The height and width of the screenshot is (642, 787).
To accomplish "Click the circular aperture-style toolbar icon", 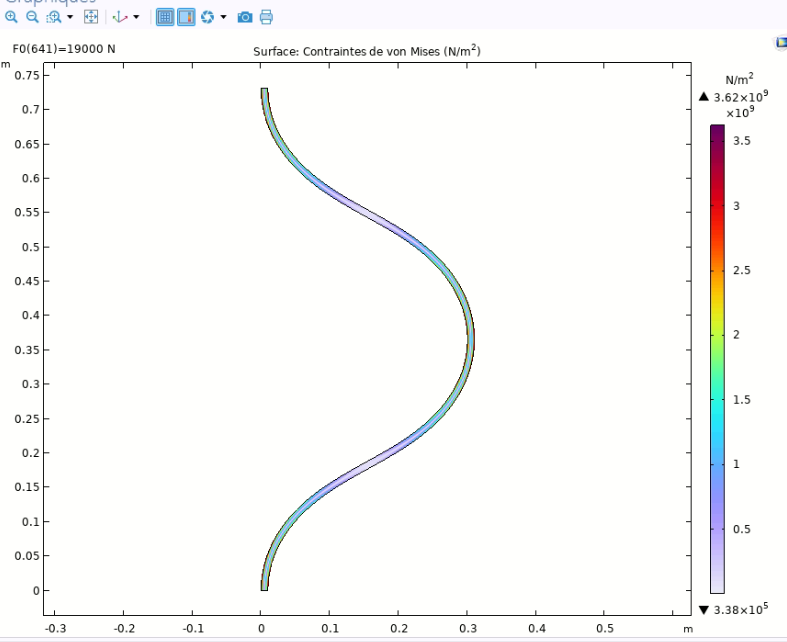I will coord(208,17).
